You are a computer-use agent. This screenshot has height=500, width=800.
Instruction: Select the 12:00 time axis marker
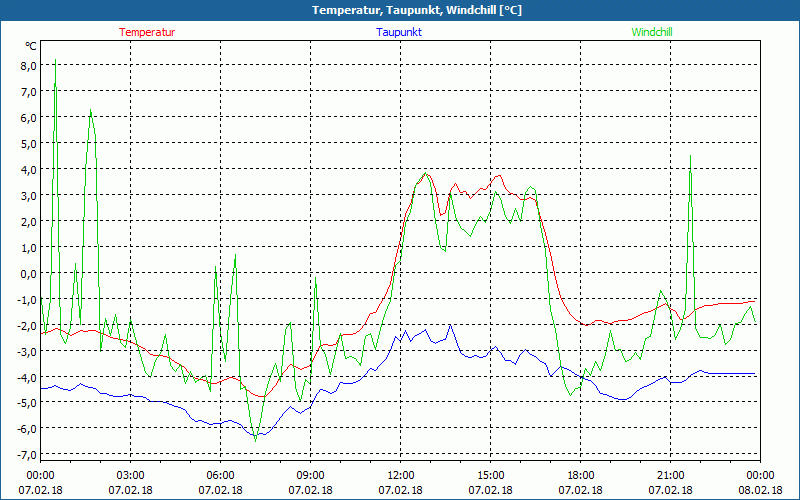pos(401,475)
